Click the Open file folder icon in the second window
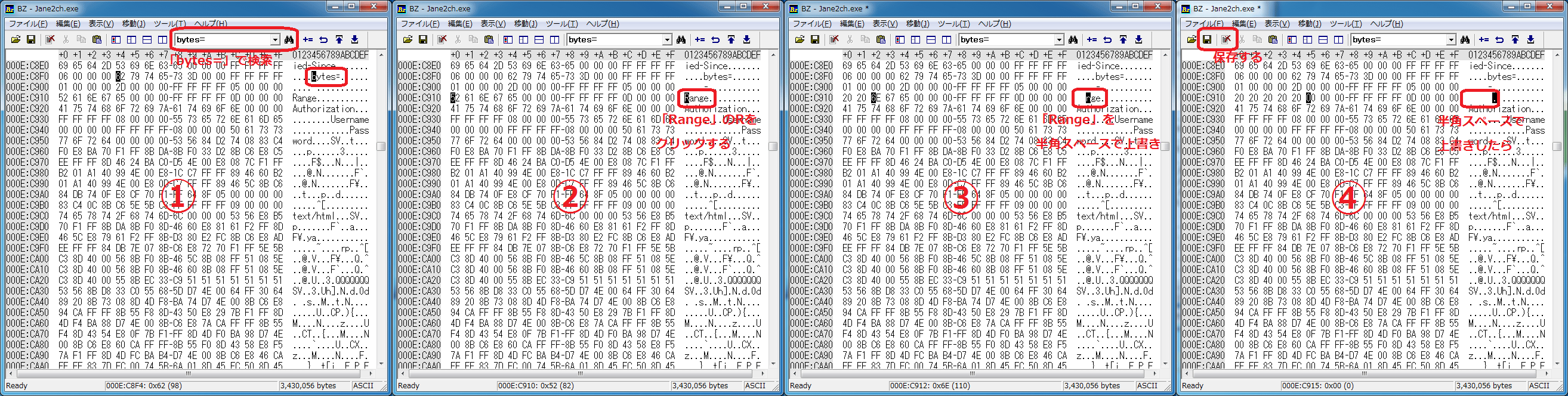 [408, 39]
